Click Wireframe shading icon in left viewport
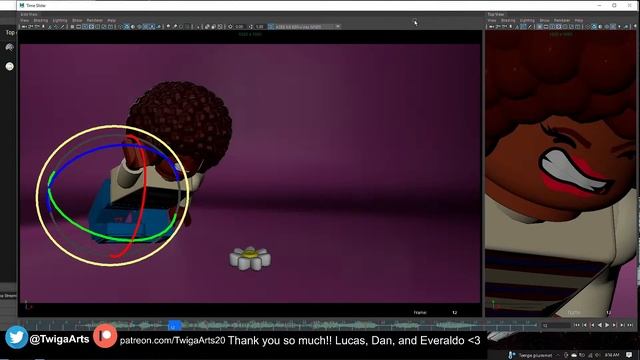The image size is (640, 360). (120, 27)
